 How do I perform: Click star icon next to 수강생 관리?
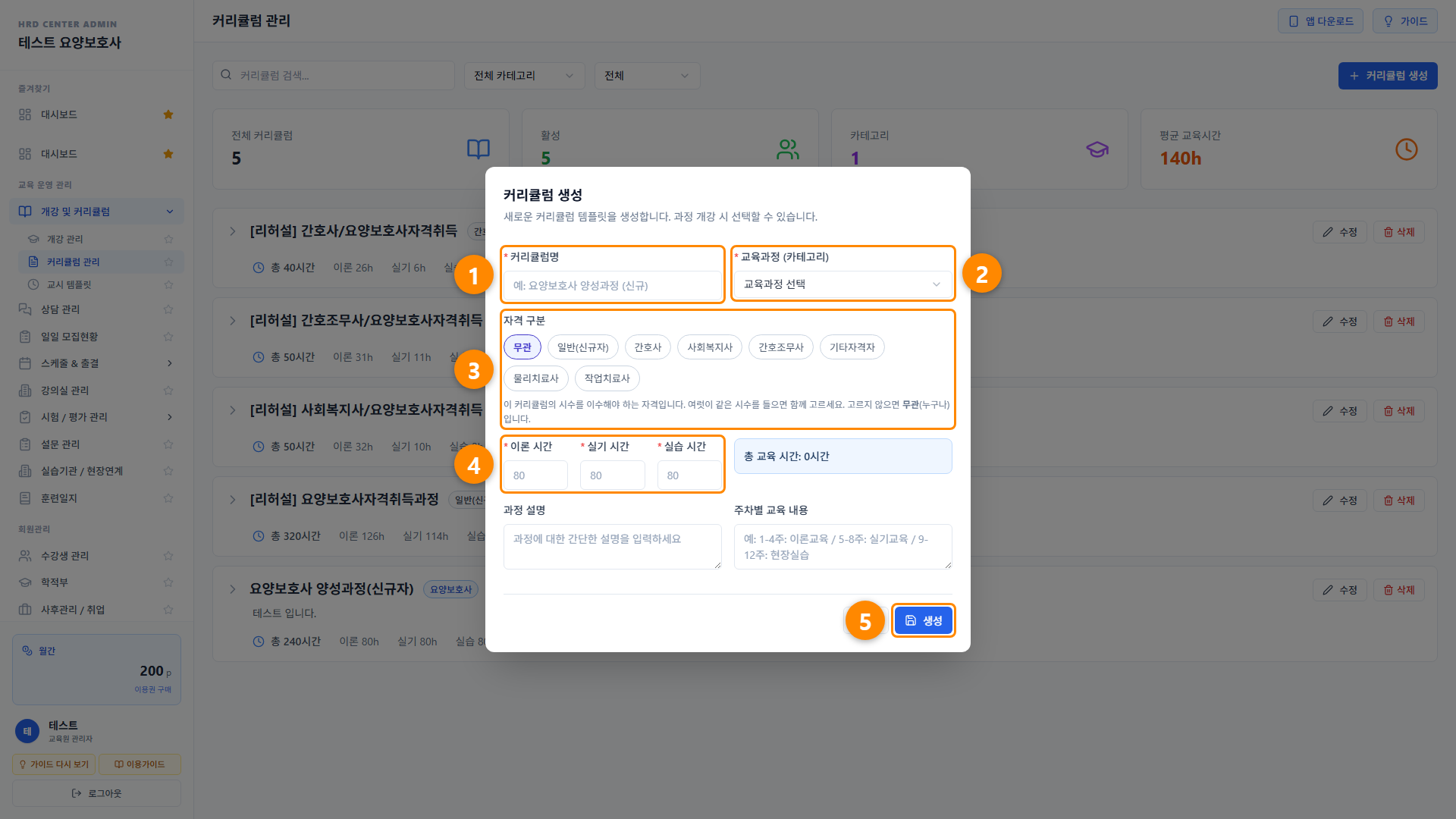(168, 556)
